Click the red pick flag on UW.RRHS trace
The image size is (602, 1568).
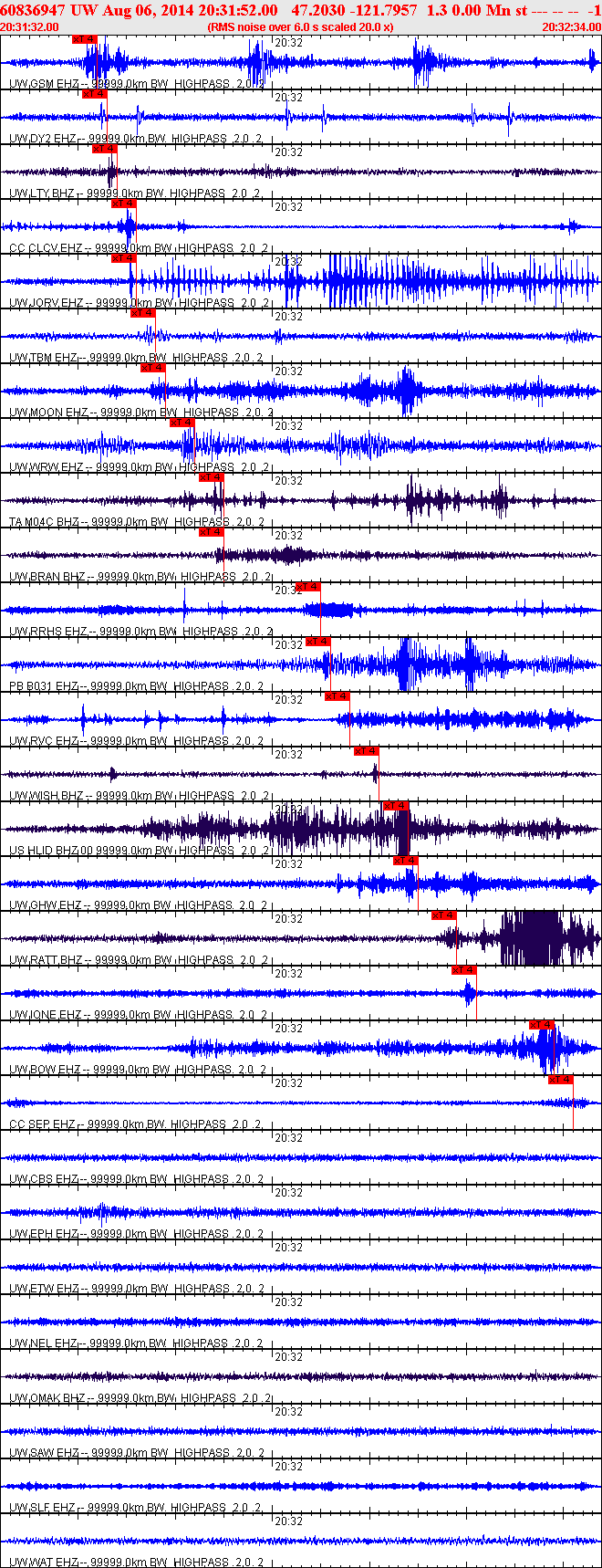click(x=308, y=587)
